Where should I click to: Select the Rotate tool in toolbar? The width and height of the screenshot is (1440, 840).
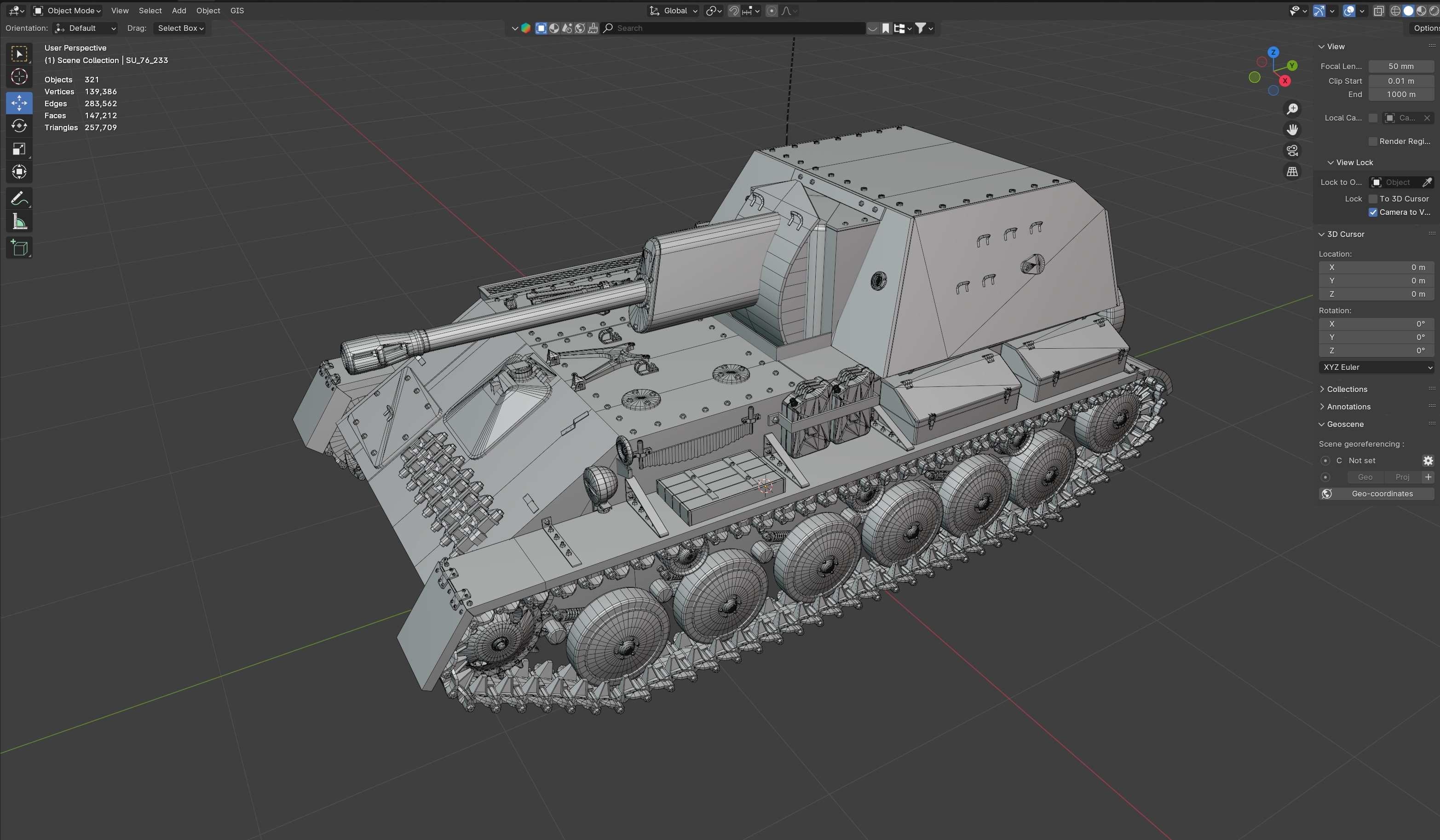click(19, 126)
